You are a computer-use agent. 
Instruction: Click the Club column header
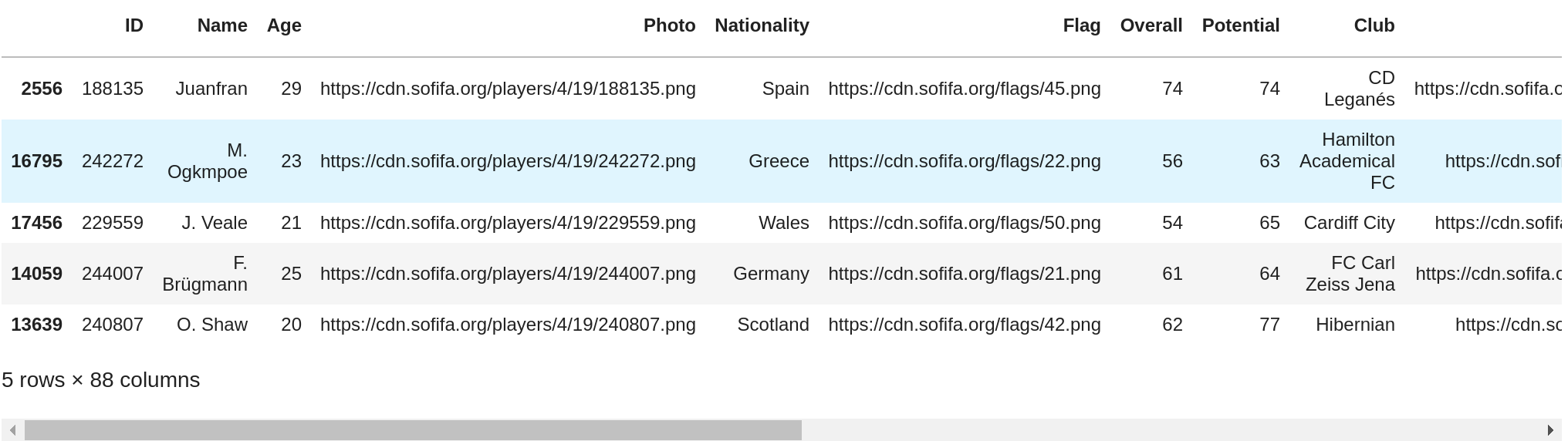click(1374, 25)
